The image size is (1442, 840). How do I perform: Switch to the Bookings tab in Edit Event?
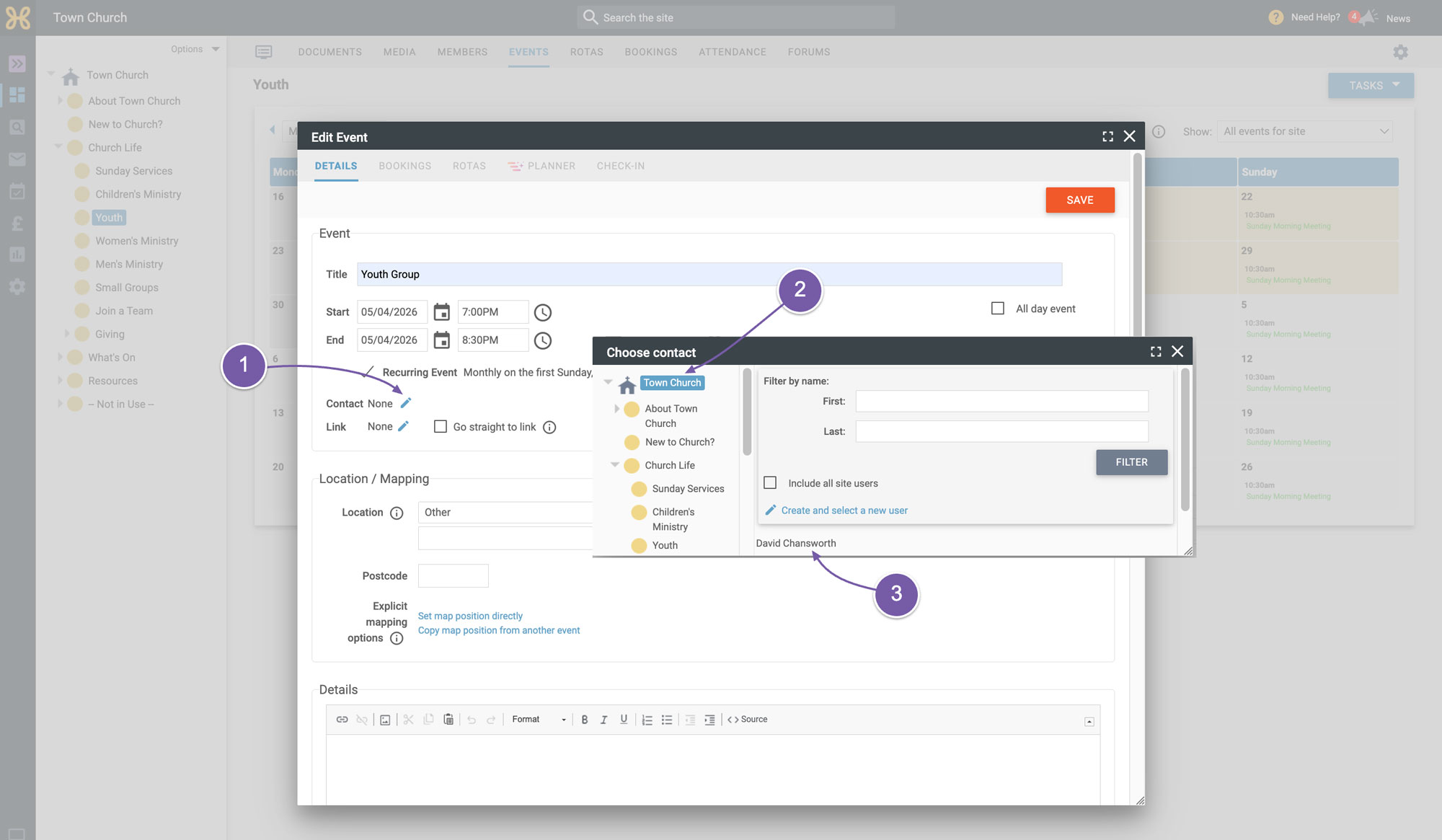point(405,166)
